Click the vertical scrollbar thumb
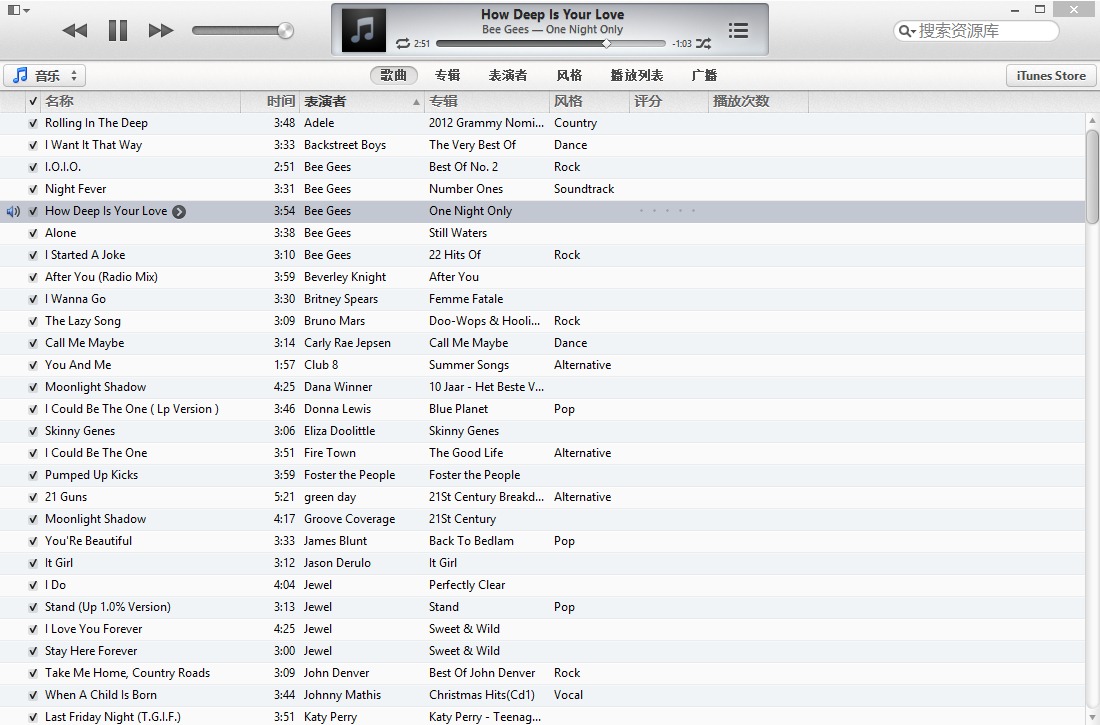Image resolution: width=1100 pixels, height=725 pixels. click(1092, 177)
